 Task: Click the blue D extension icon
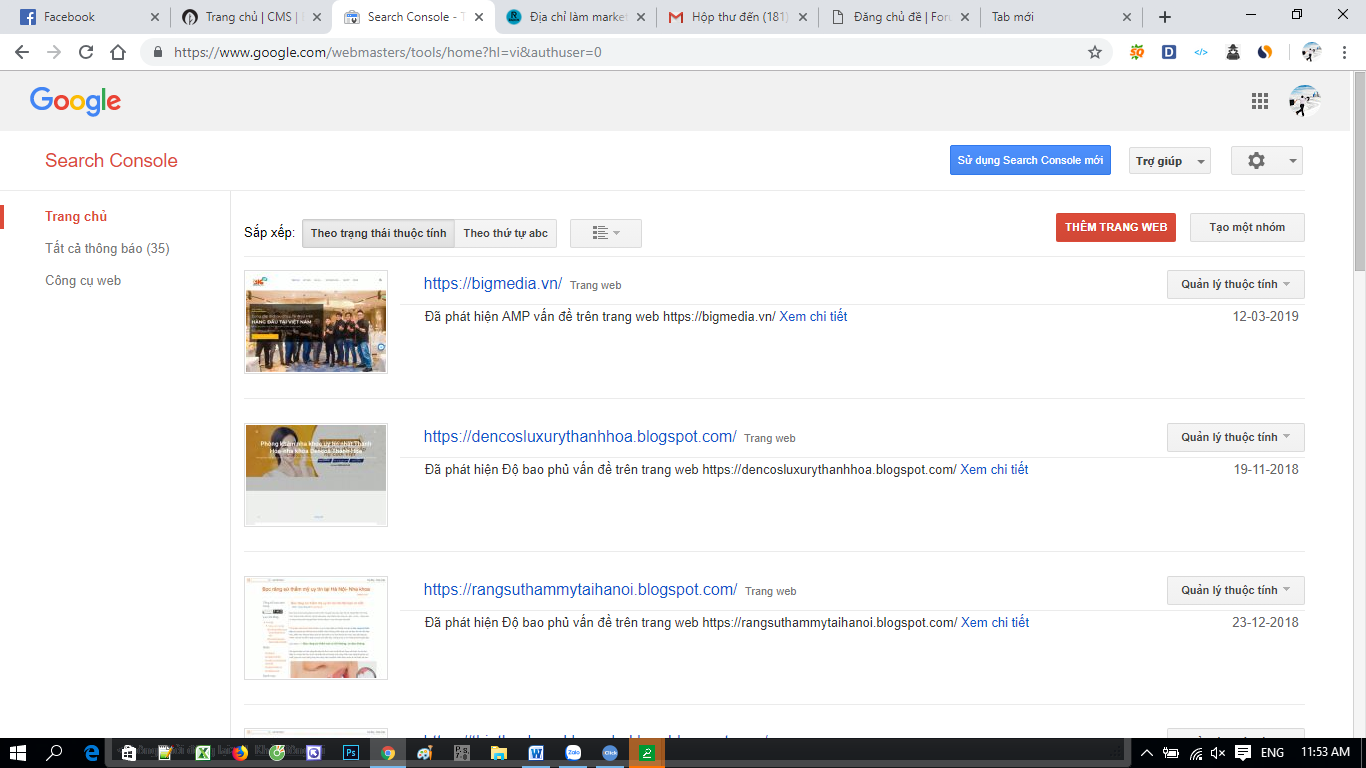[x=1169, y=52]
